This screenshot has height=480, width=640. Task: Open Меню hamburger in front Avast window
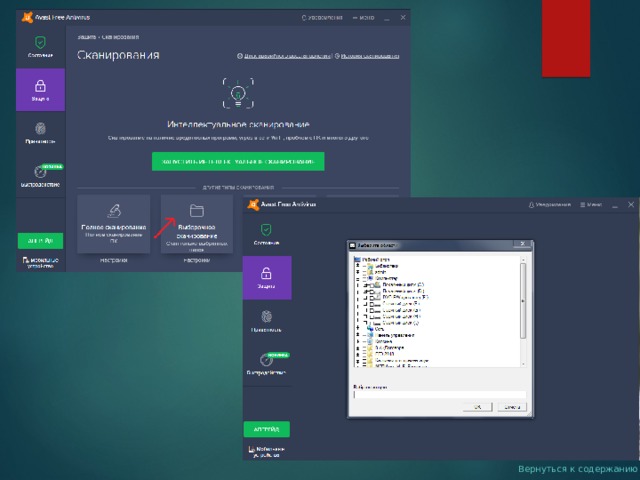[591, 204]
